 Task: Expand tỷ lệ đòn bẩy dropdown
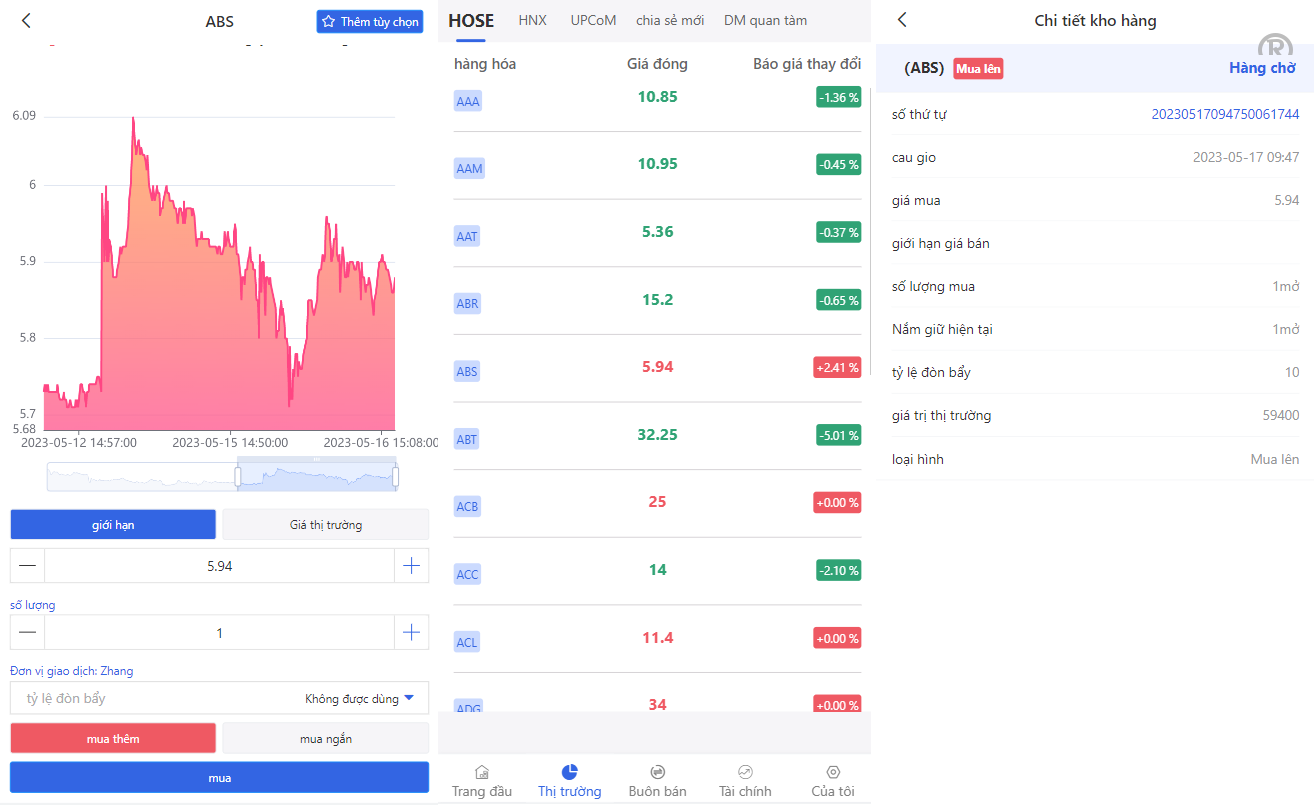(x=408, y=699)
